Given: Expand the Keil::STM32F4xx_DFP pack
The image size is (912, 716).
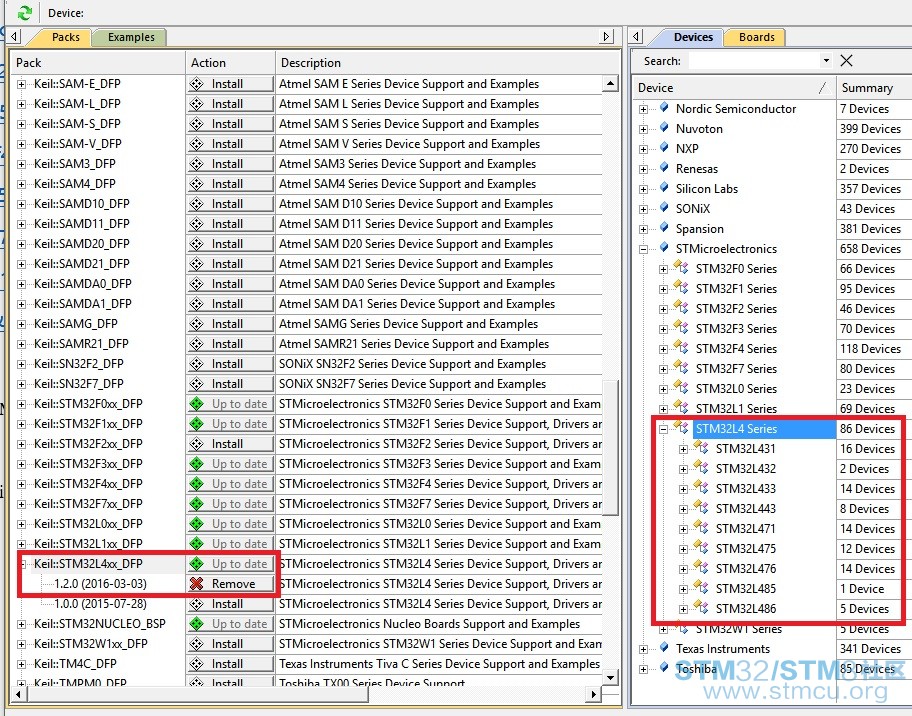Looking at the screenshot, I should tap(22, 484).
